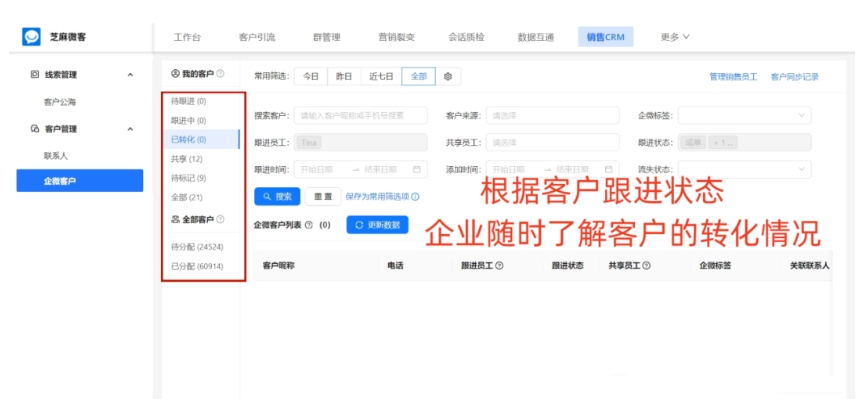Click the blue 搜索 button

[277, 197]
